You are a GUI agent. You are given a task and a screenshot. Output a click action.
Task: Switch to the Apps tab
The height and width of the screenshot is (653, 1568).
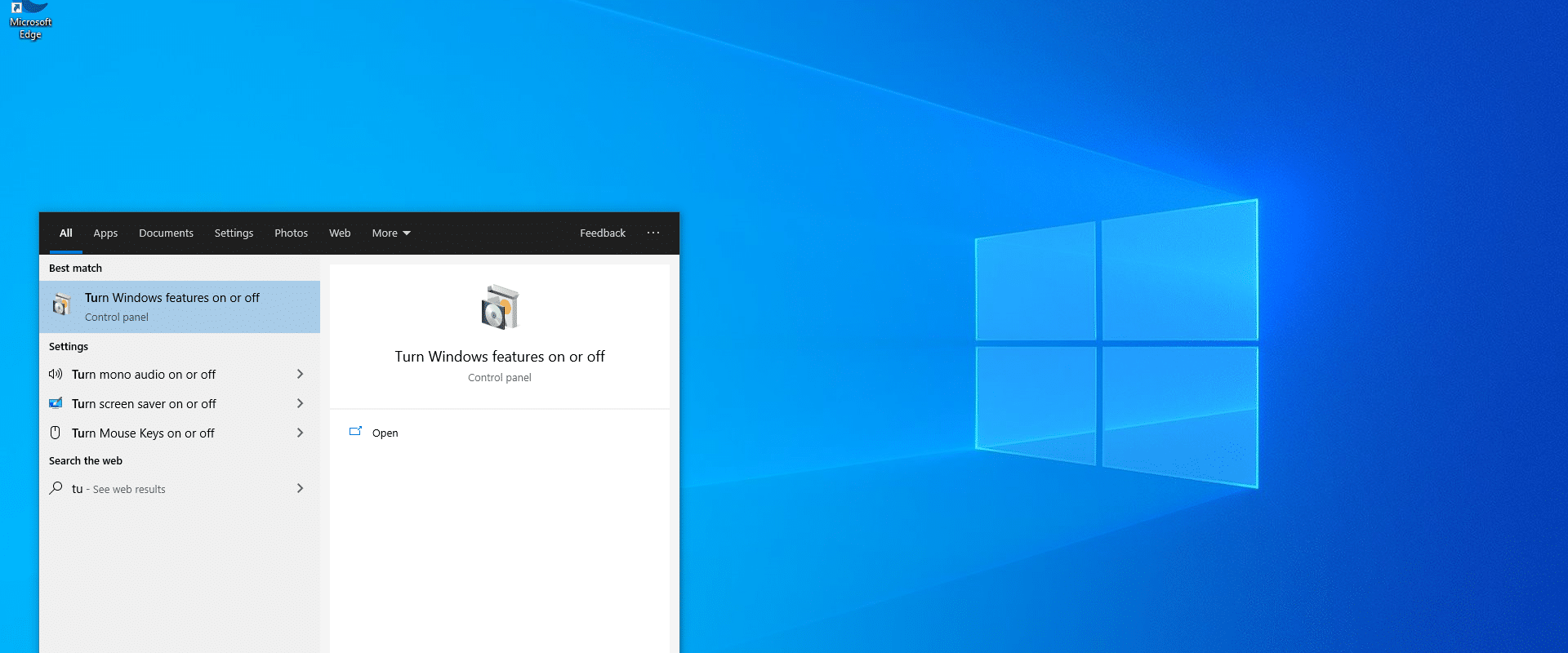(105, 233)
